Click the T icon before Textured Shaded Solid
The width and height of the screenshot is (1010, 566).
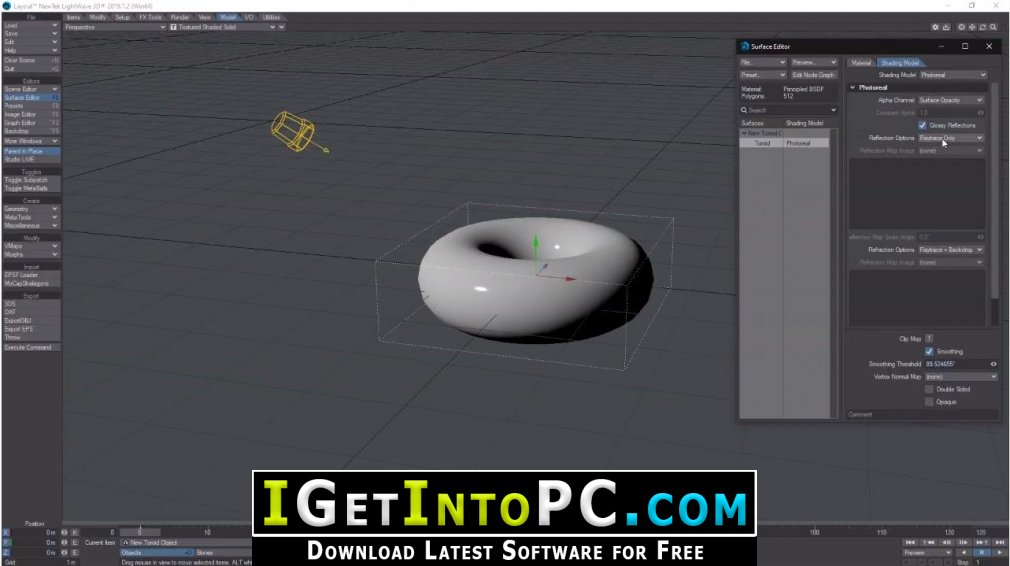(173, 27)
